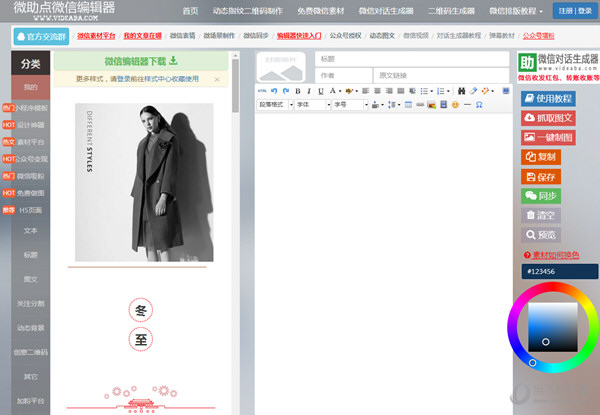Screen dimensions: 600x415
Task: Open the bulleted list style dropdown
Action: 432,91
